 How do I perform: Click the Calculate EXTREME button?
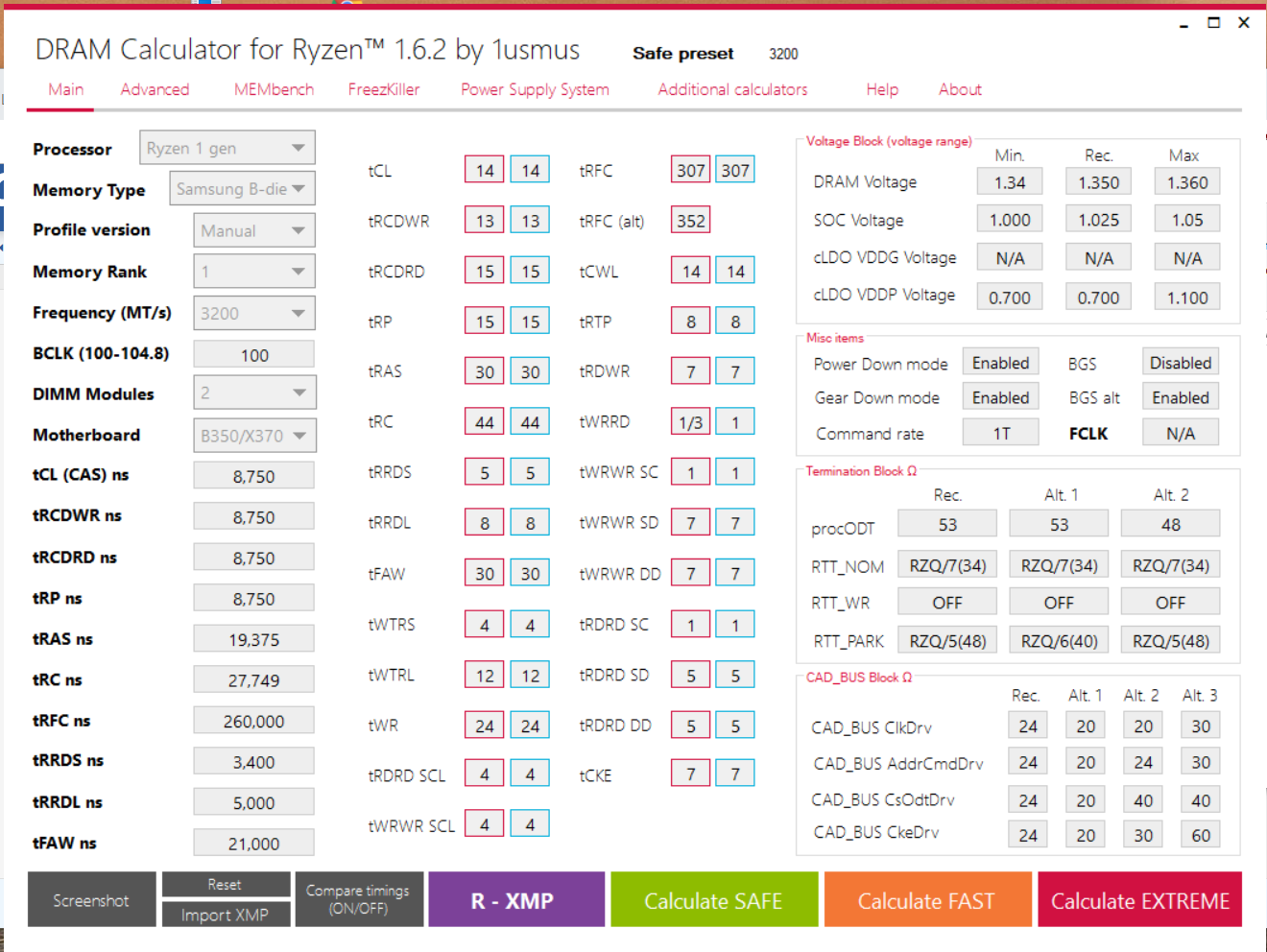(1139, 899)
